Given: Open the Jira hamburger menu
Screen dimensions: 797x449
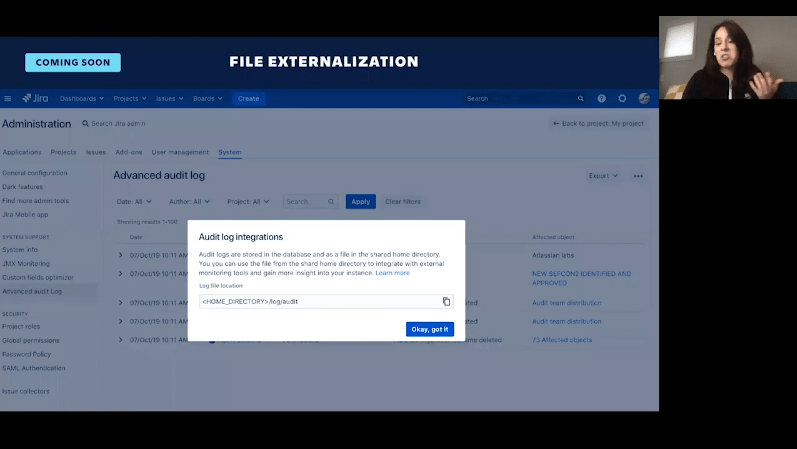Looking at the screenshot, I should (x=8, y=99).
